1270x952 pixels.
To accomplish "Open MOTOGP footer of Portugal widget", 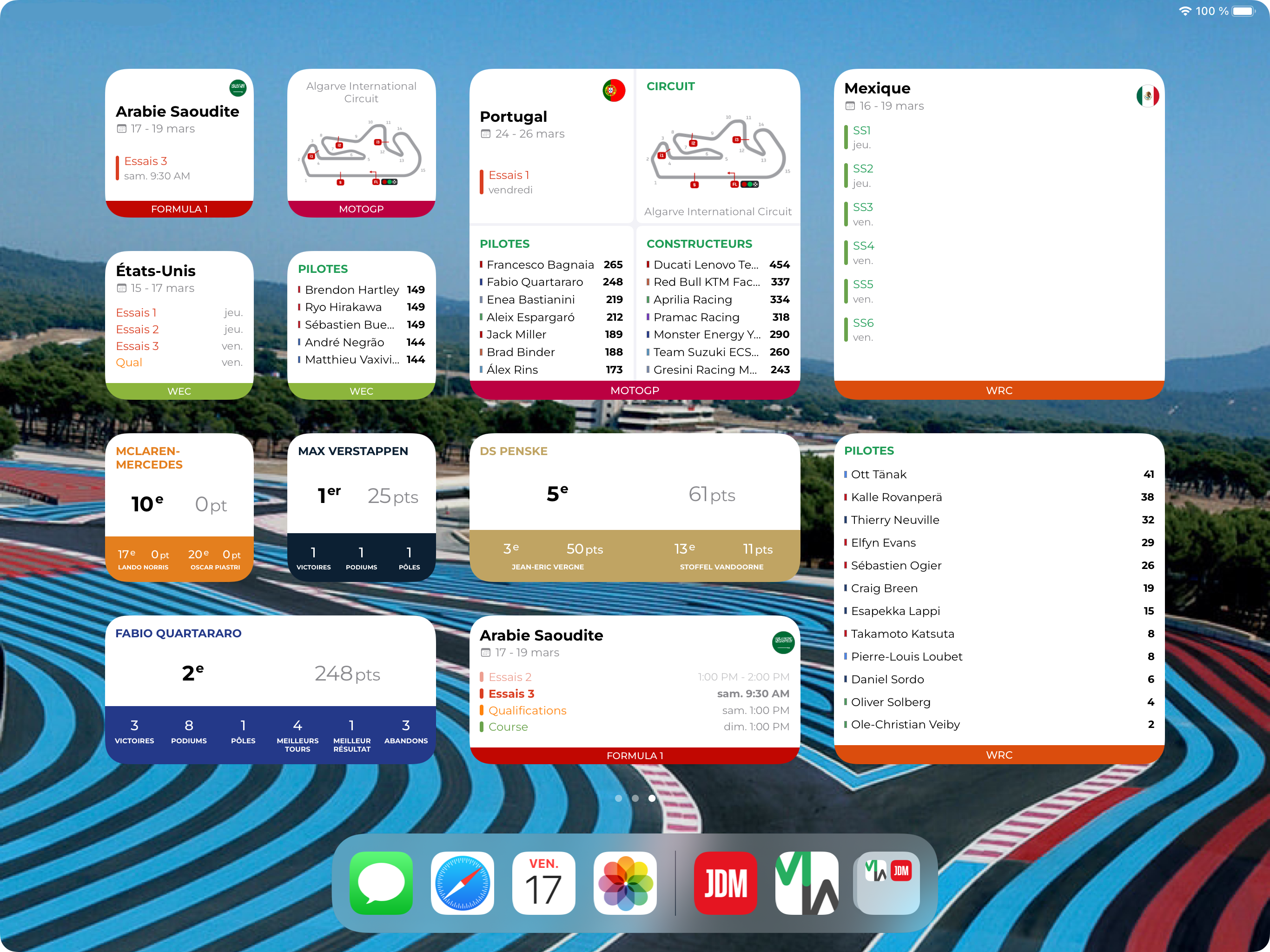I will click(635, 390).
